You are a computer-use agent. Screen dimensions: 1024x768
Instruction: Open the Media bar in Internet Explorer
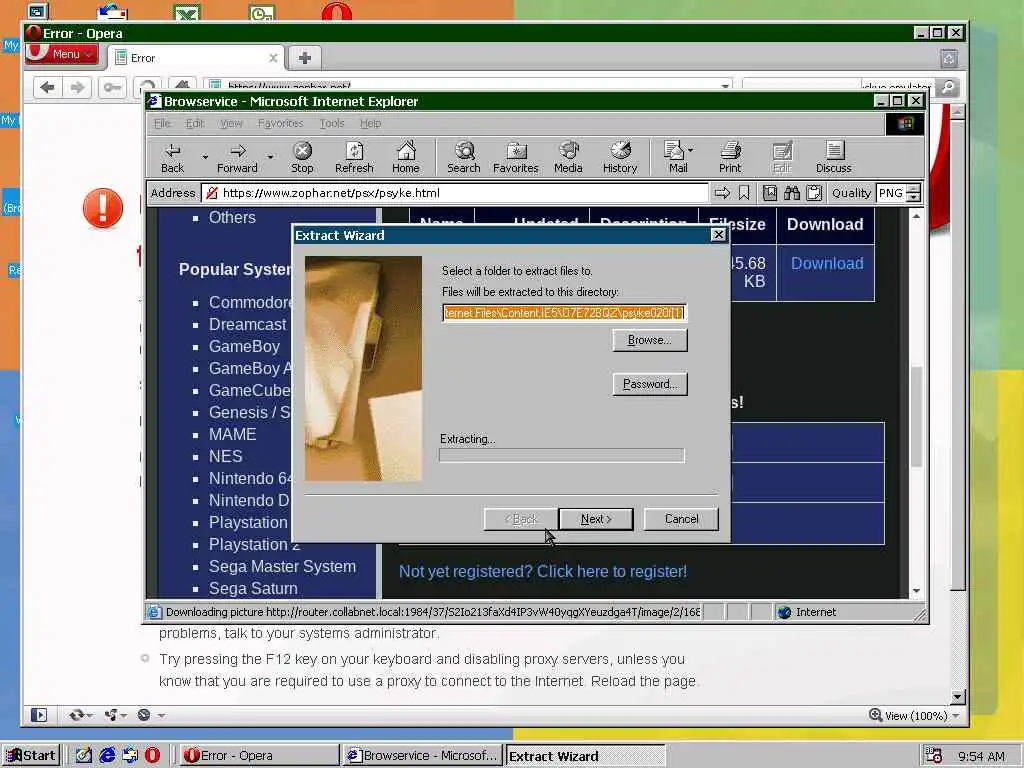point(568,158)
